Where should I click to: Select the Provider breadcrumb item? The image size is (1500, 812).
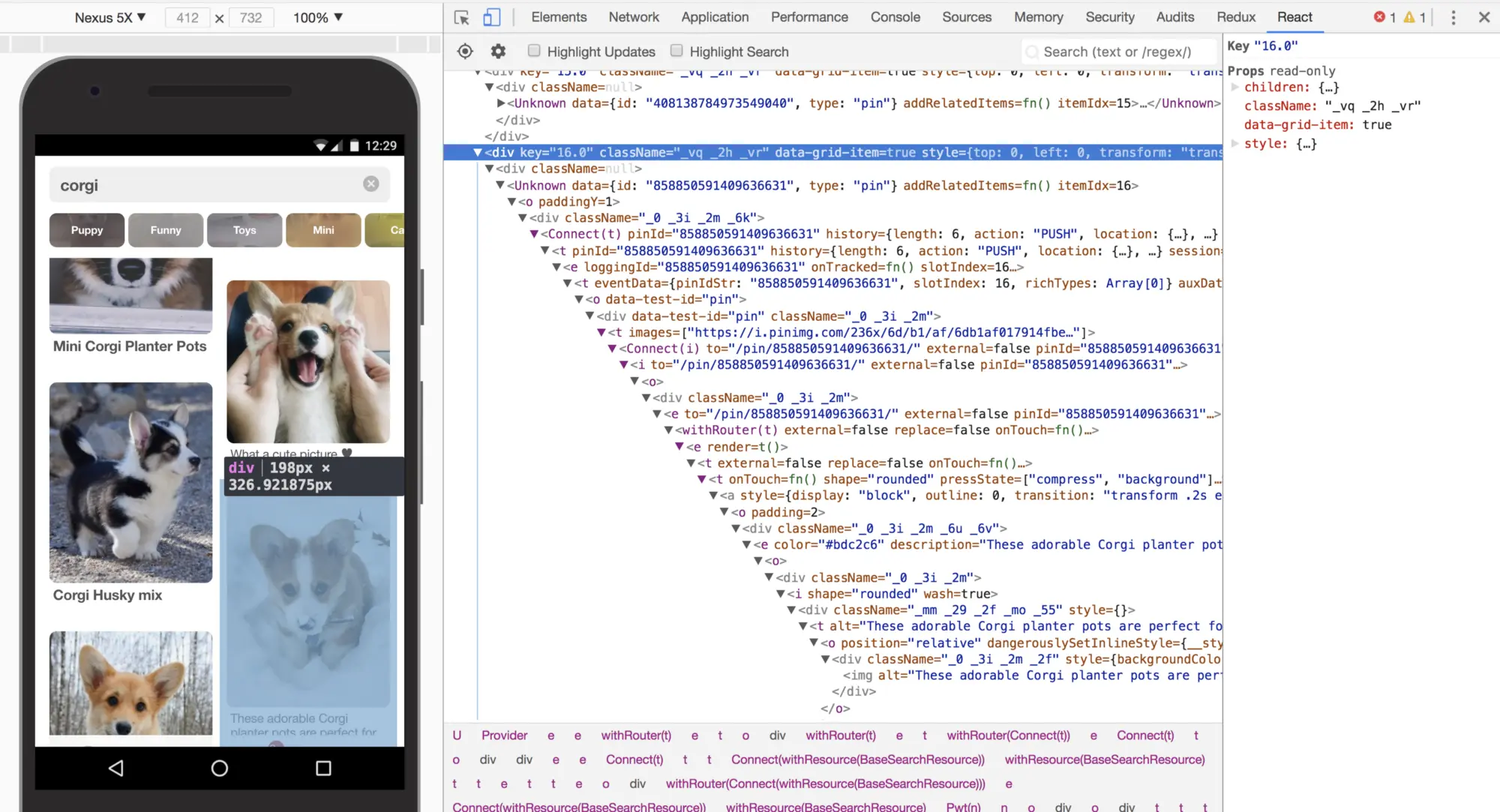504,736
